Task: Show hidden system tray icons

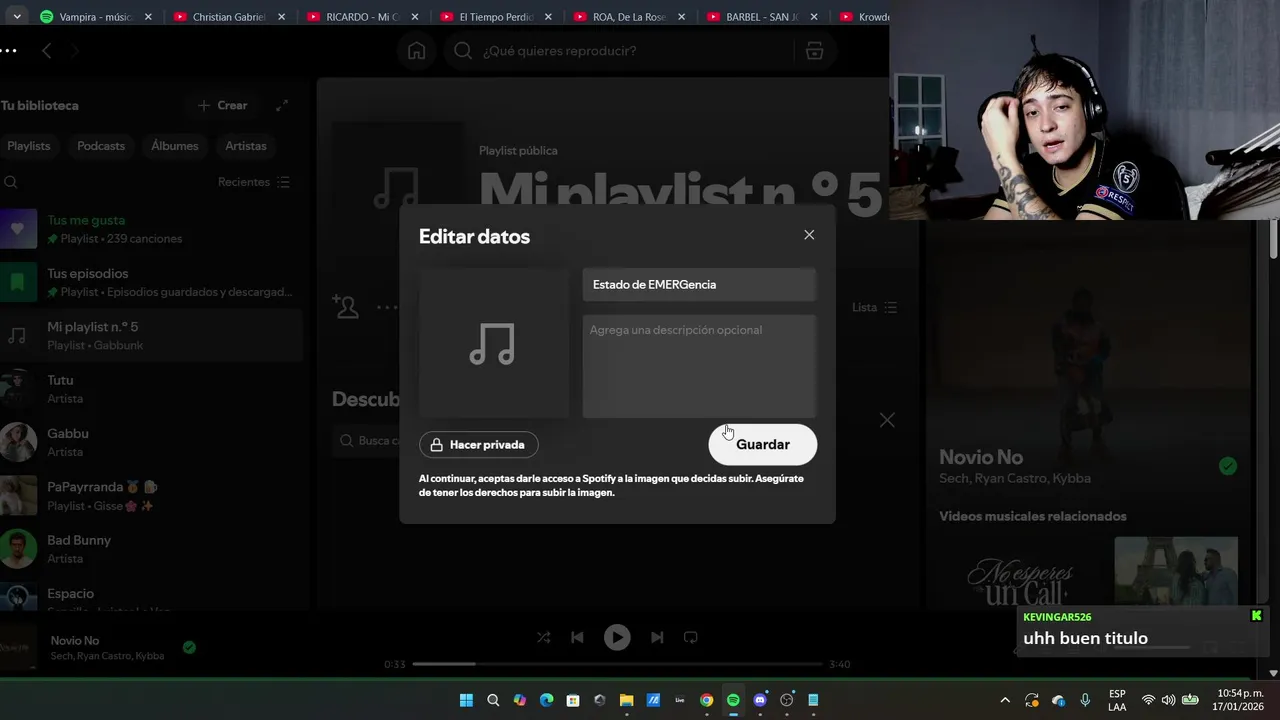Action: (1005, 700)
